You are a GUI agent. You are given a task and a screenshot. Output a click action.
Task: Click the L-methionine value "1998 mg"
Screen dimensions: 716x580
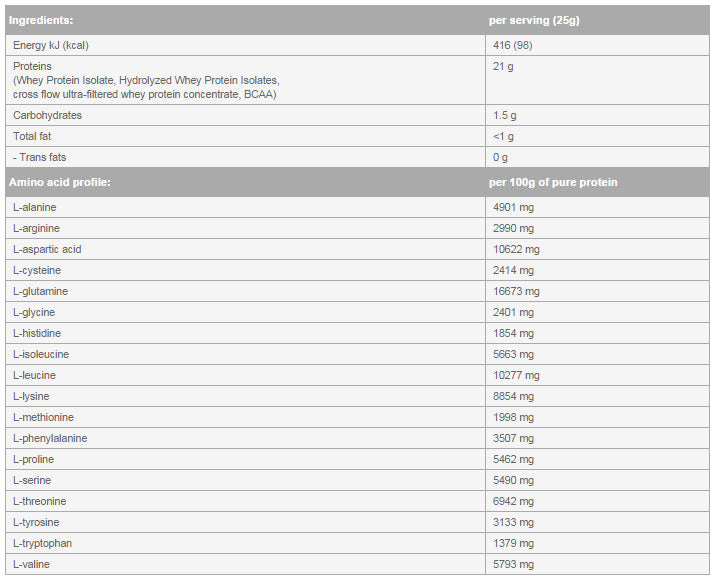point(513,417)
